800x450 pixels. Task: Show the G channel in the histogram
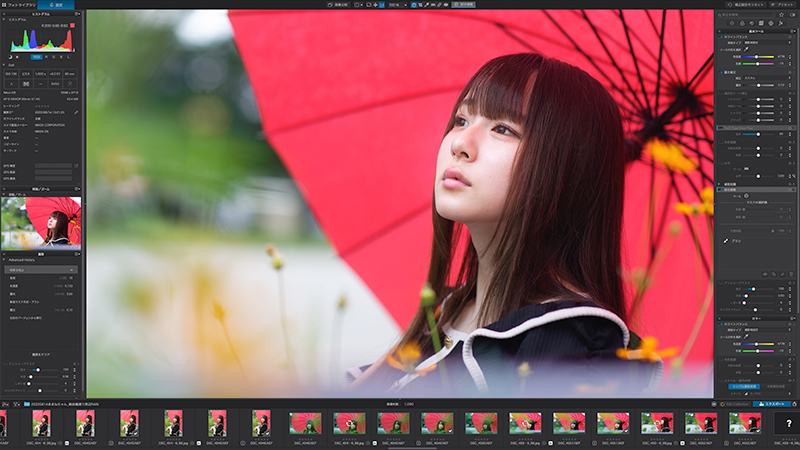tap(54, 57)
